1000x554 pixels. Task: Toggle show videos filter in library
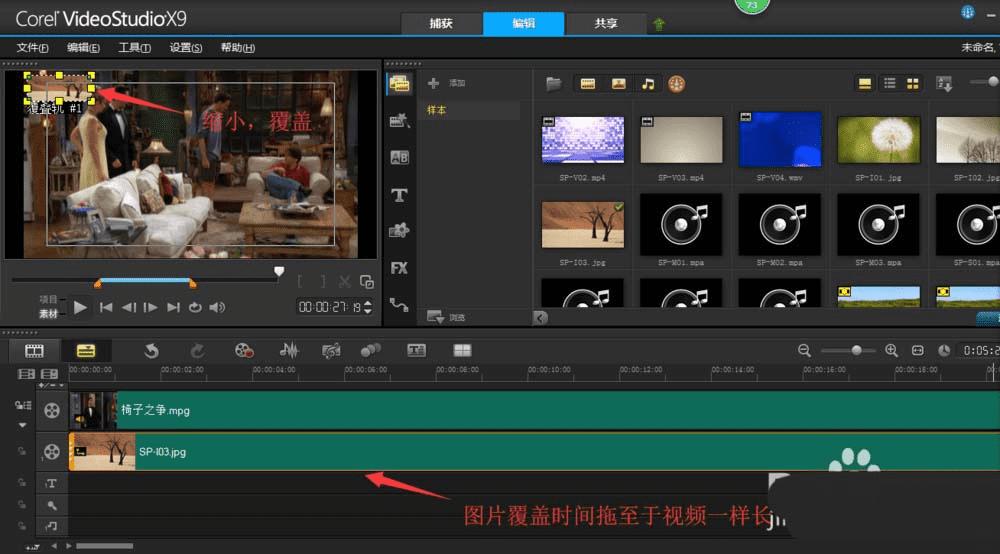pyautogui.click(x=587, y=84)
